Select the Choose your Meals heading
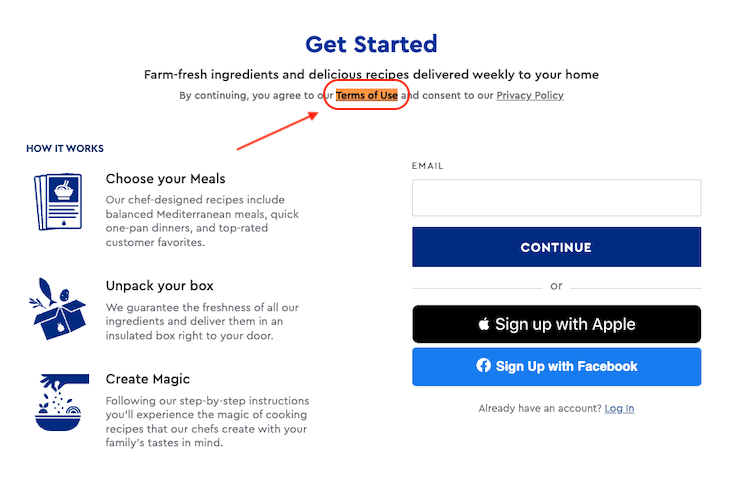 [x=166, y=179]
